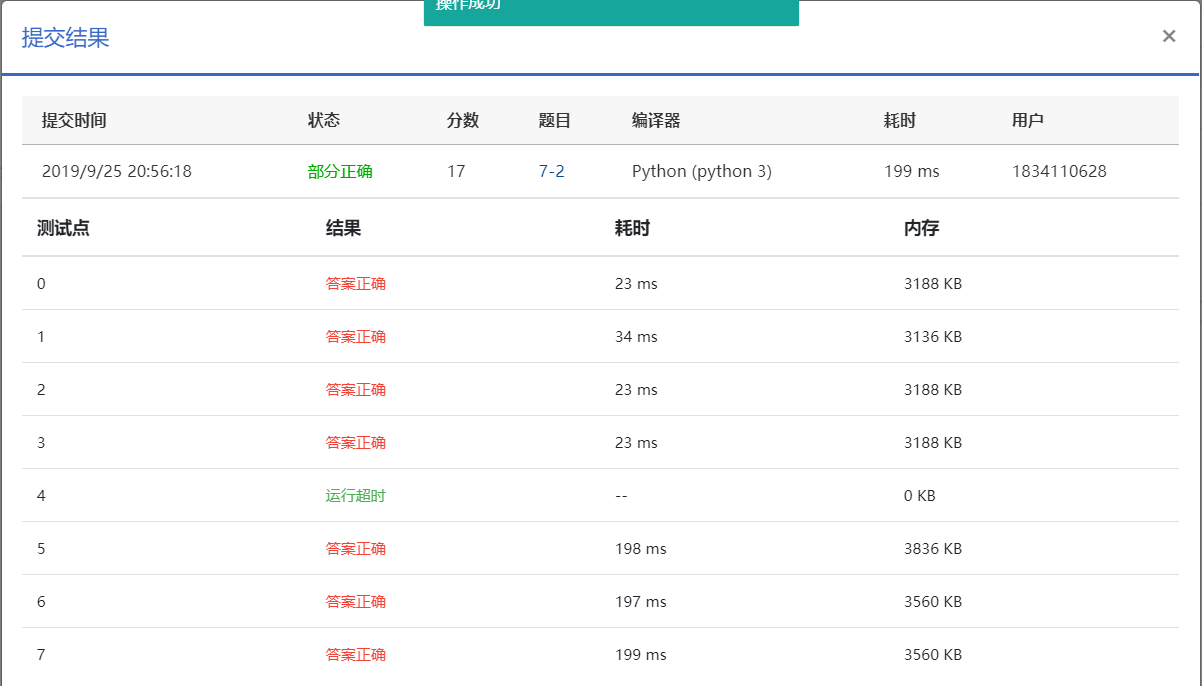This screenshot has width=1202, height=686.
Task: Select the 23 ms time of test point 2
Action: coord(636,389)
